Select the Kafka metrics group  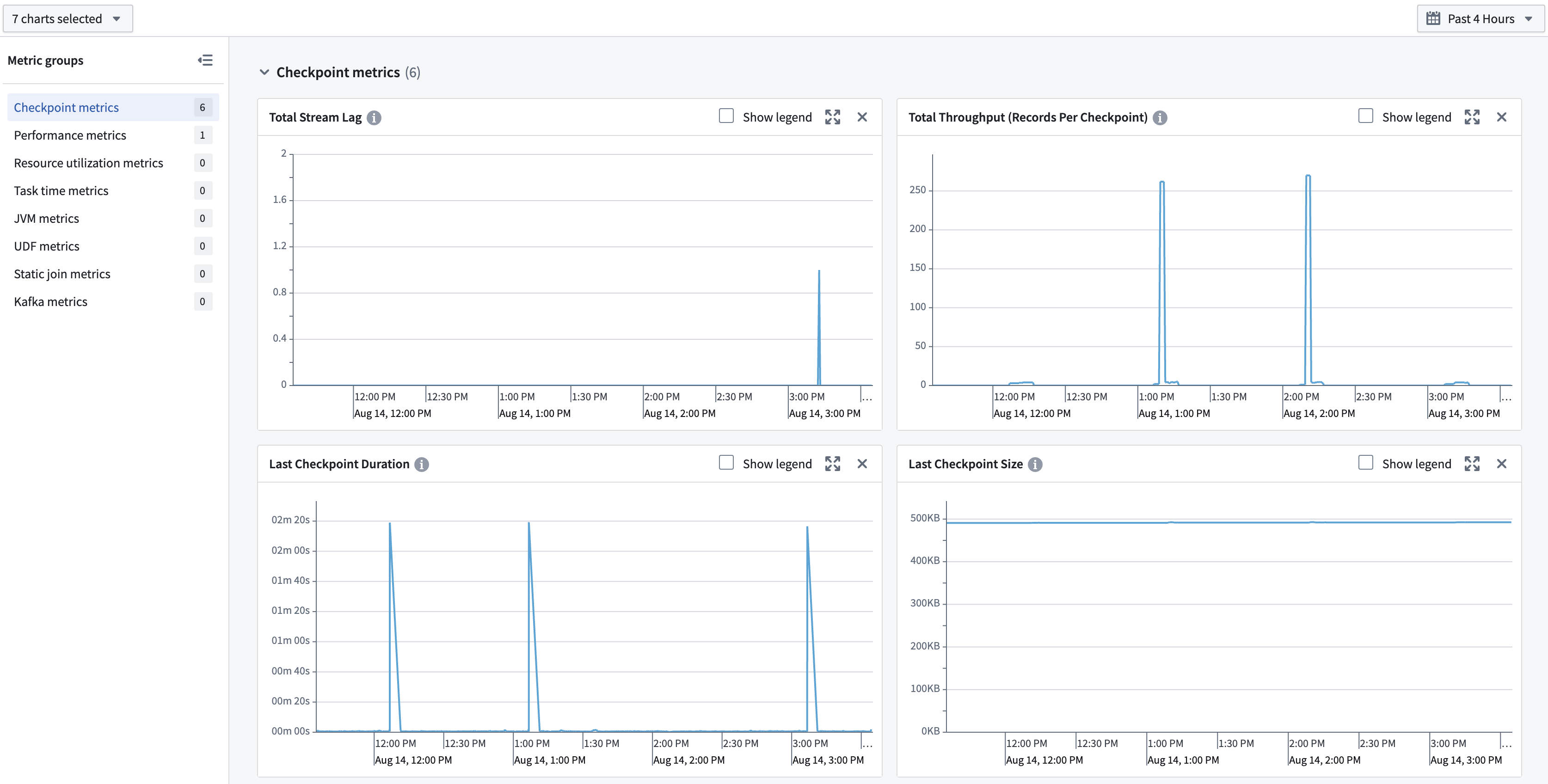[50, 301]
